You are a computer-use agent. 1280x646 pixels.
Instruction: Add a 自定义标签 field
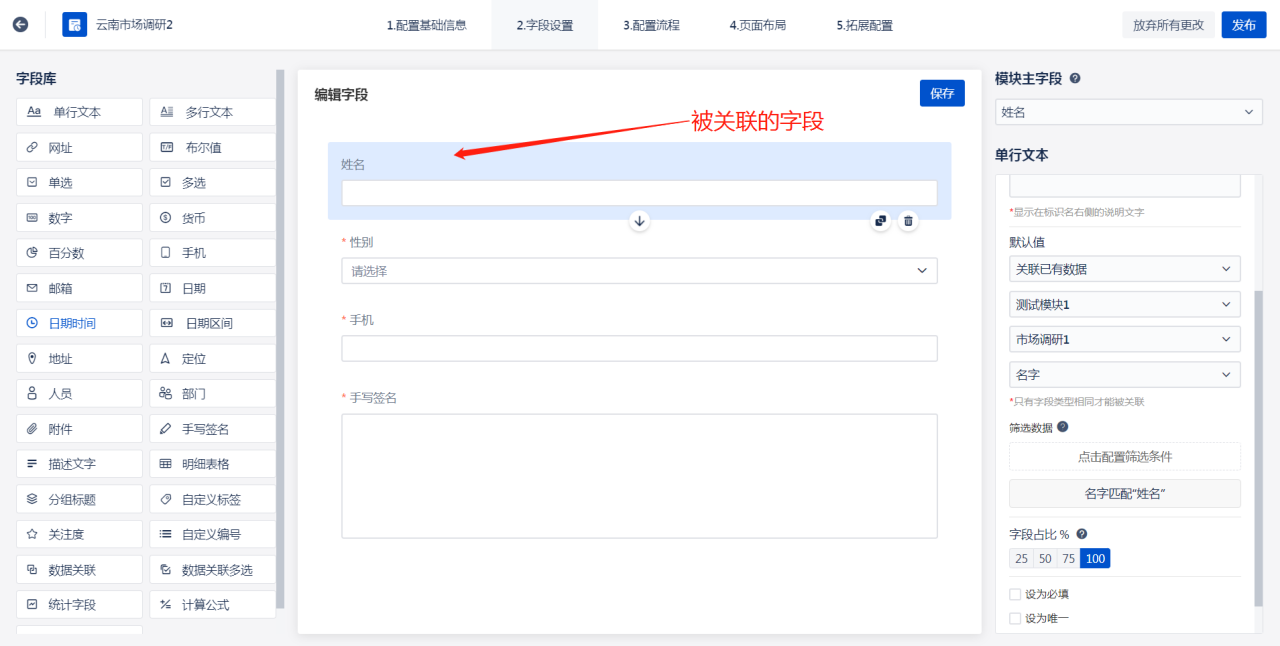tap(212, 499)
